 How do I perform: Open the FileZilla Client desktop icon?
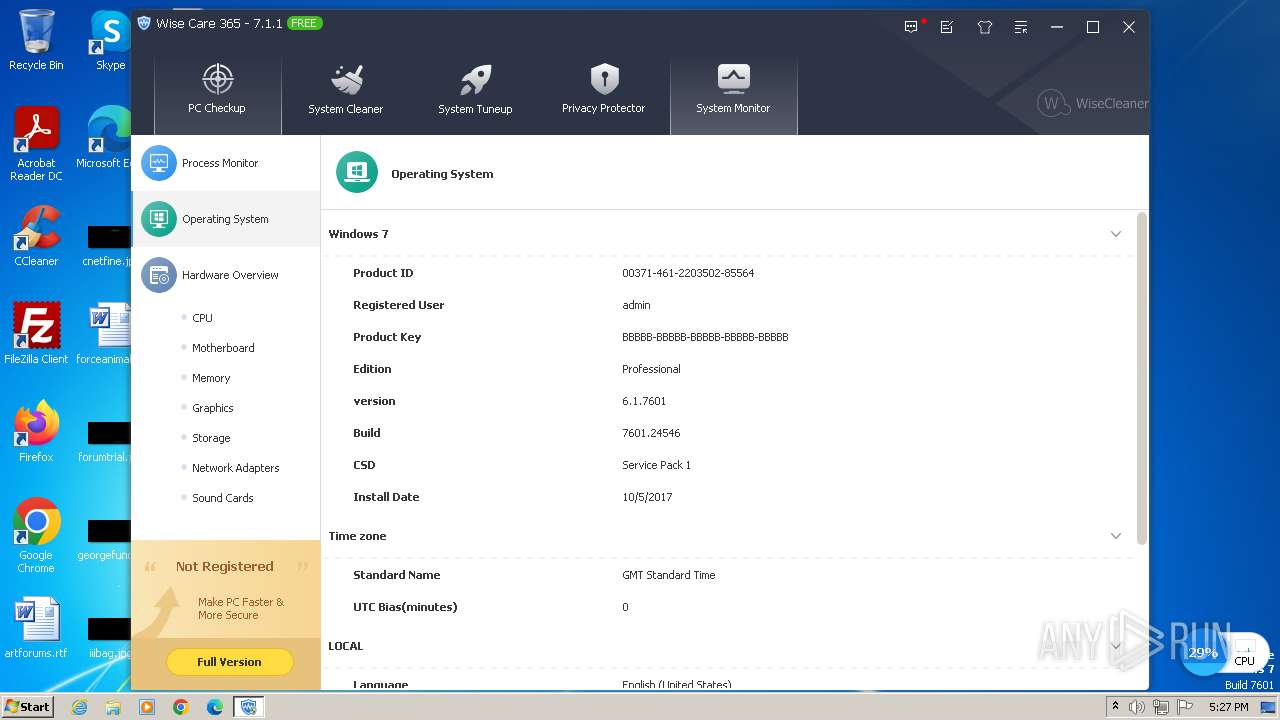point(36,334)
